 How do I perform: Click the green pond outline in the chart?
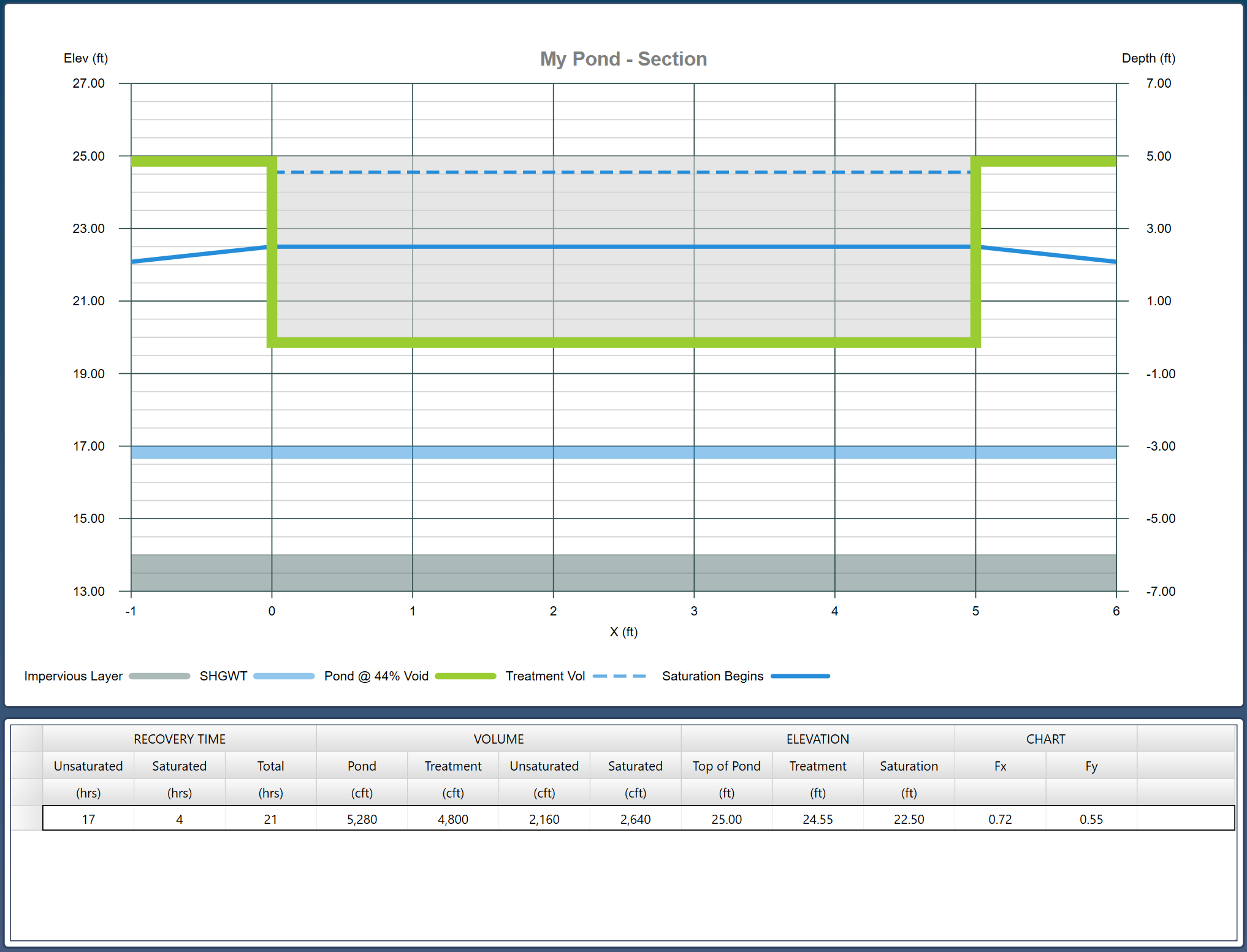(x=613, y=344)
